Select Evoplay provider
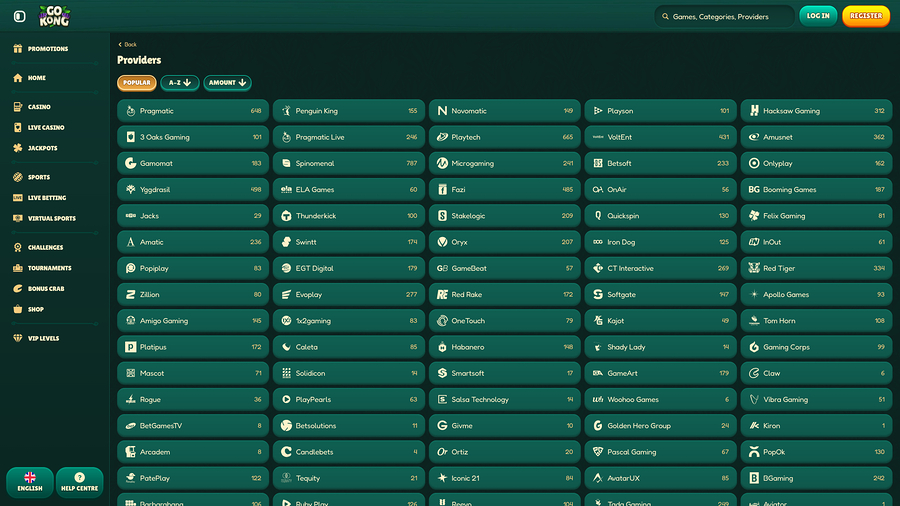The height and width of the screenshot is (506, 900). [349, 294]
